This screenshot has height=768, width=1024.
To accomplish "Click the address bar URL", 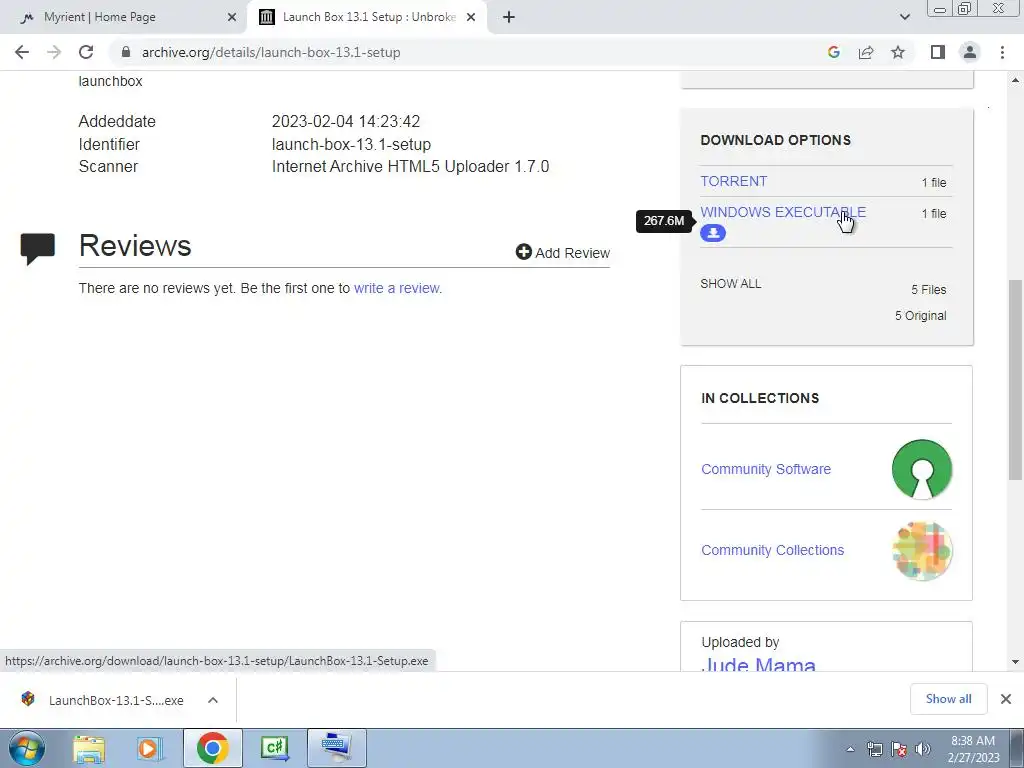I will click(271, 52).
